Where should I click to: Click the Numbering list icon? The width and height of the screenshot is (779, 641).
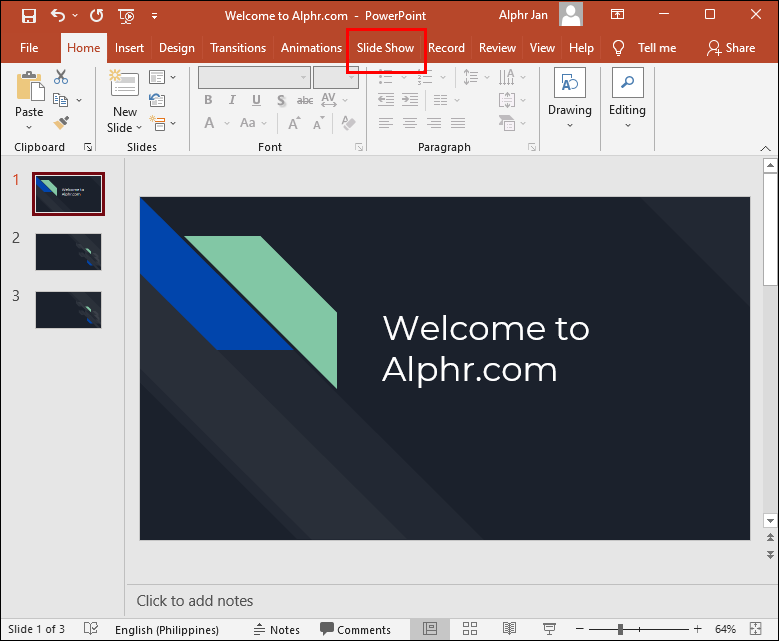(x=425, y=78)
